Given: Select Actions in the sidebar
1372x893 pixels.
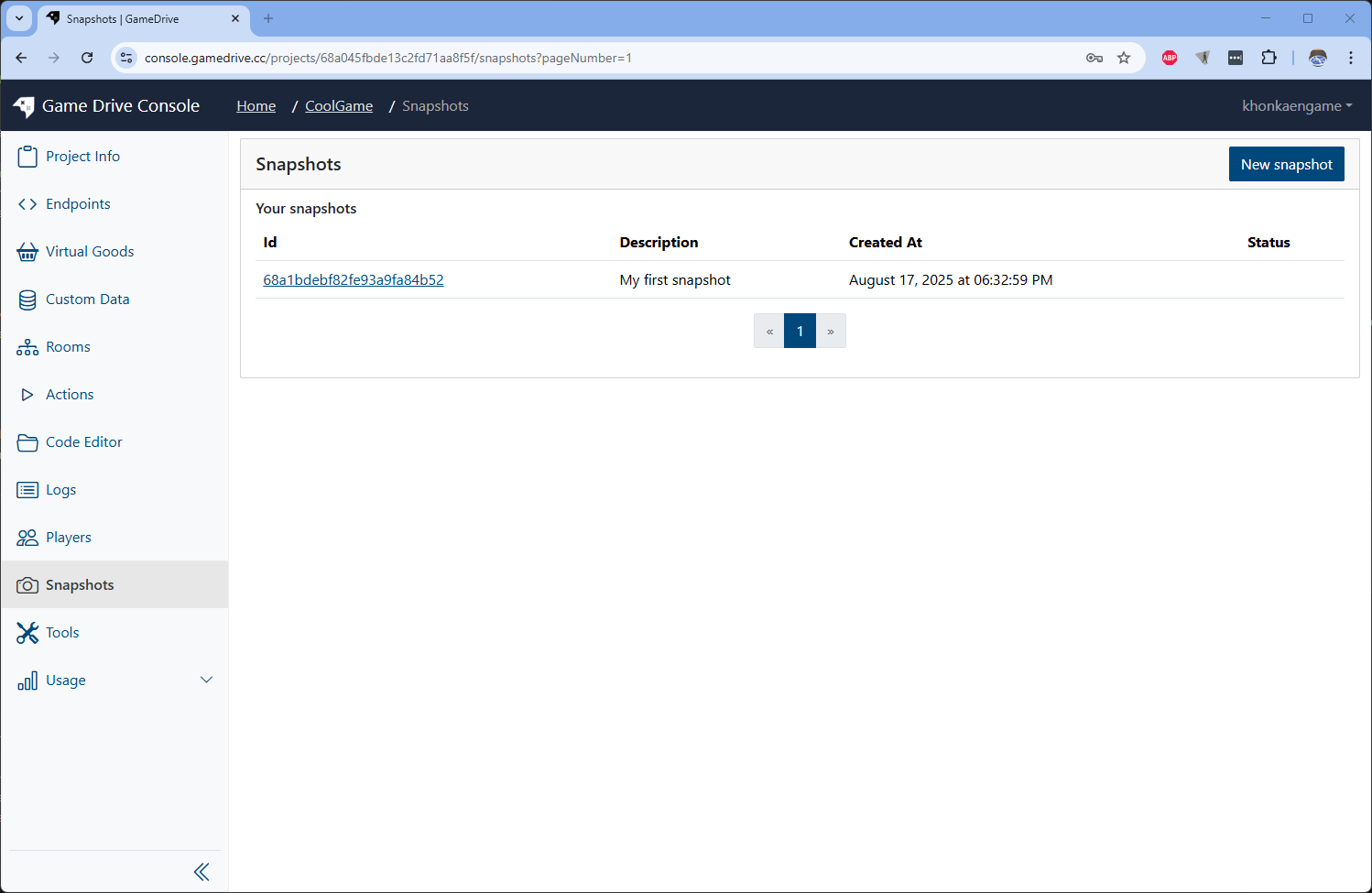Looking at the screenshot, I should click(70, 395).
